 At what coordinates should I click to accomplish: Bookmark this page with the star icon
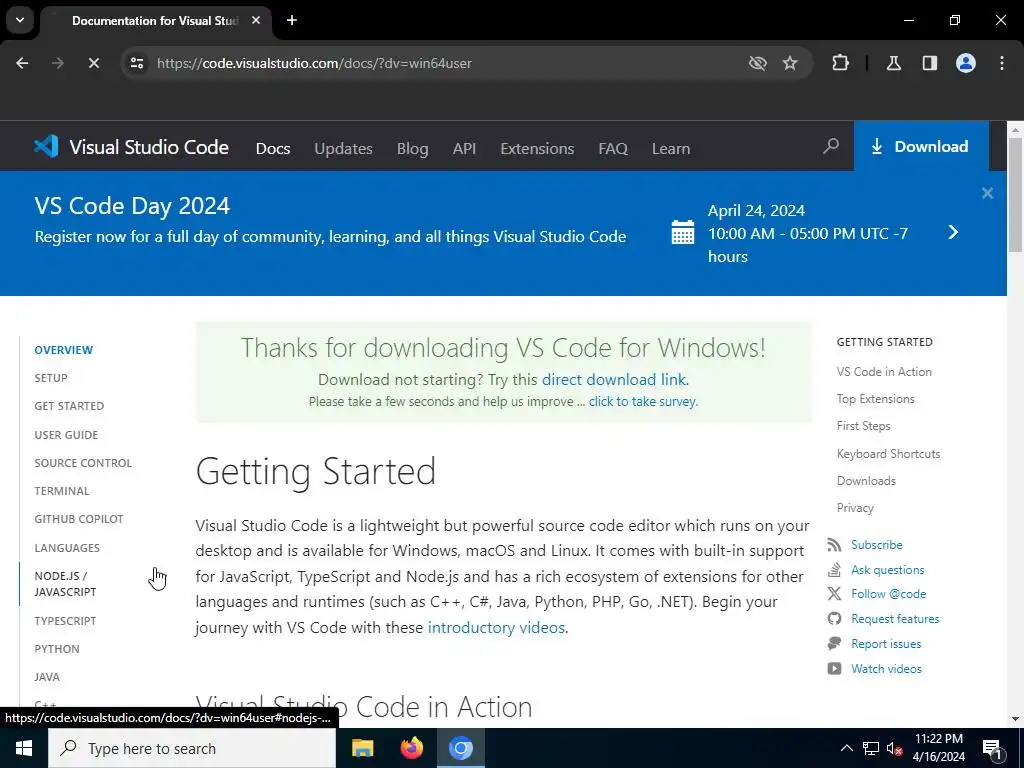click(x=790, y=63)
